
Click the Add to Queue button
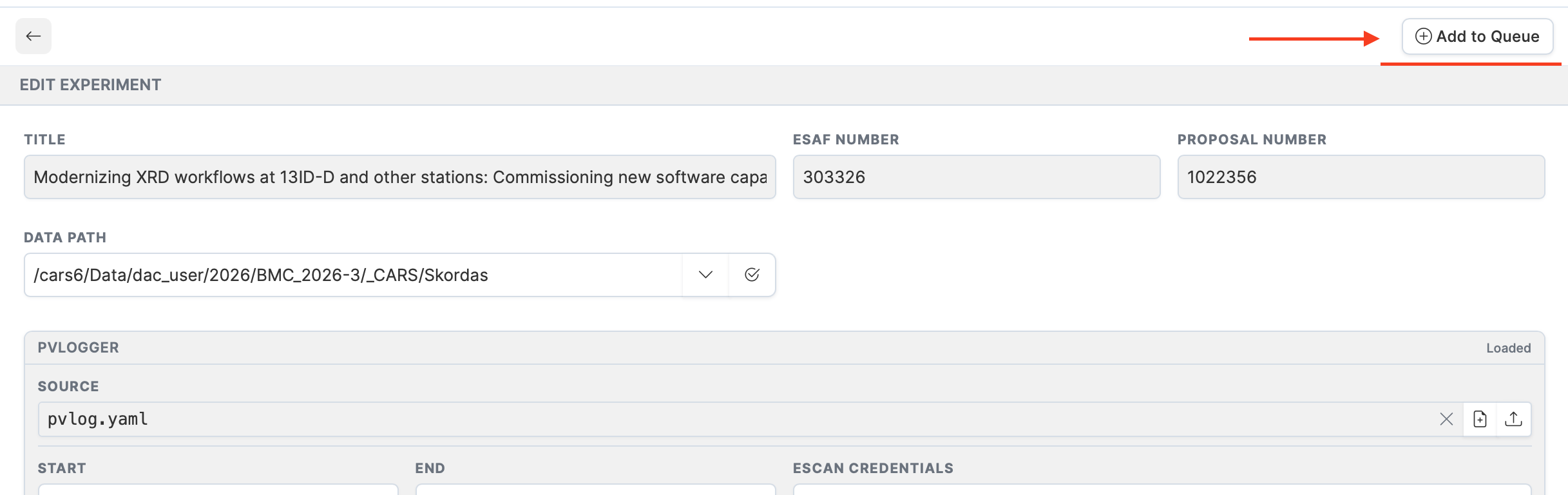[1477, 36]
